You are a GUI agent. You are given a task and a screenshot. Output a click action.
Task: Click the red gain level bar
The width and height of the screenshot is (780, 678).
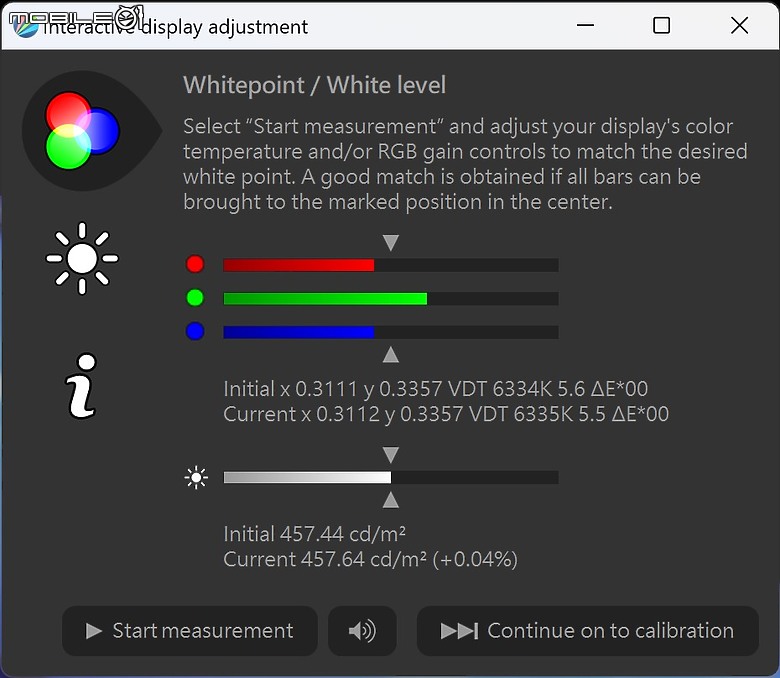pos(391,265)
